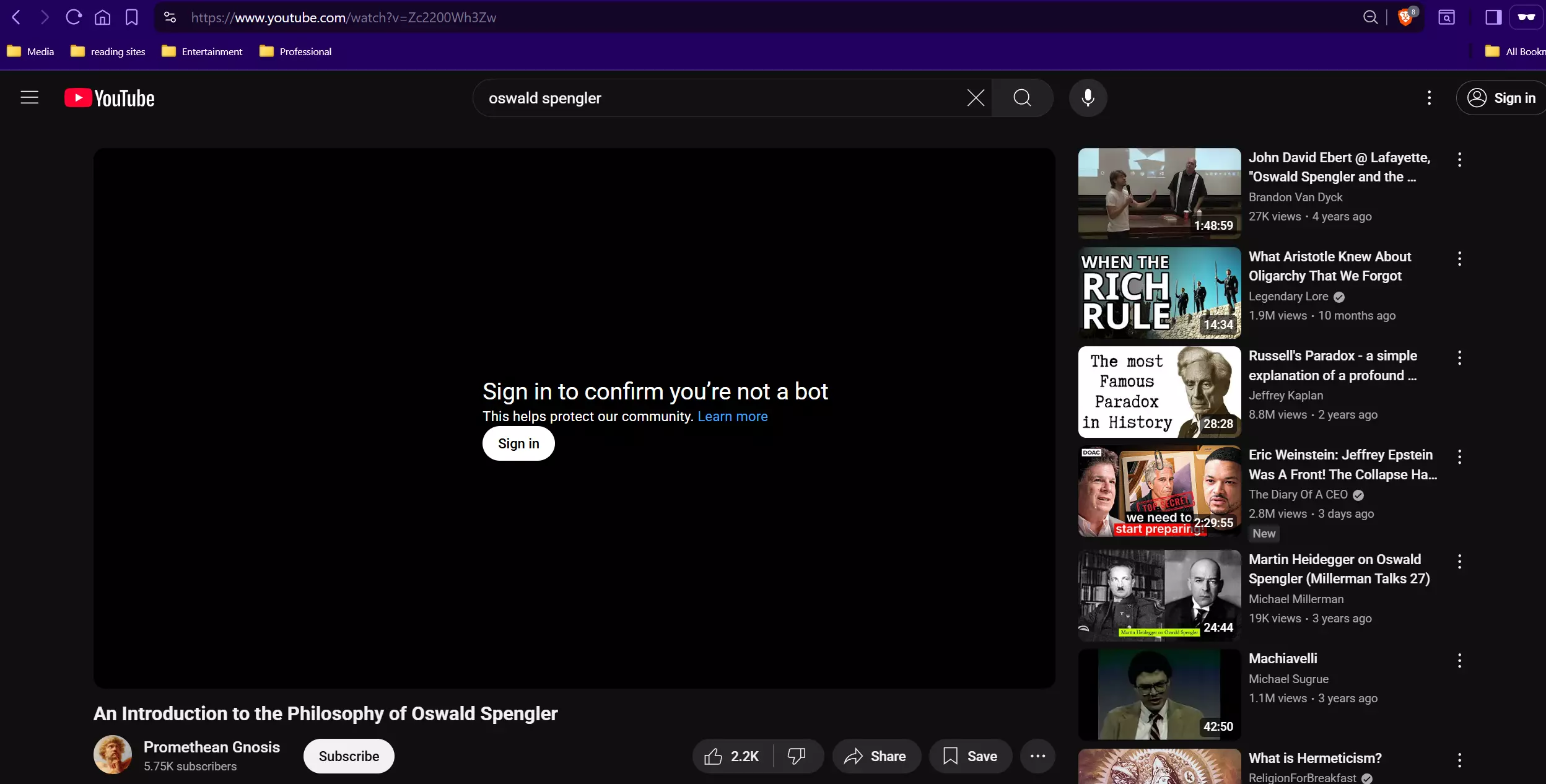Image resolution: width=1546 pixels, height=784 pixels.
Task: Open more actions ellipsis under video
Action: click(x=1037, y=756)
